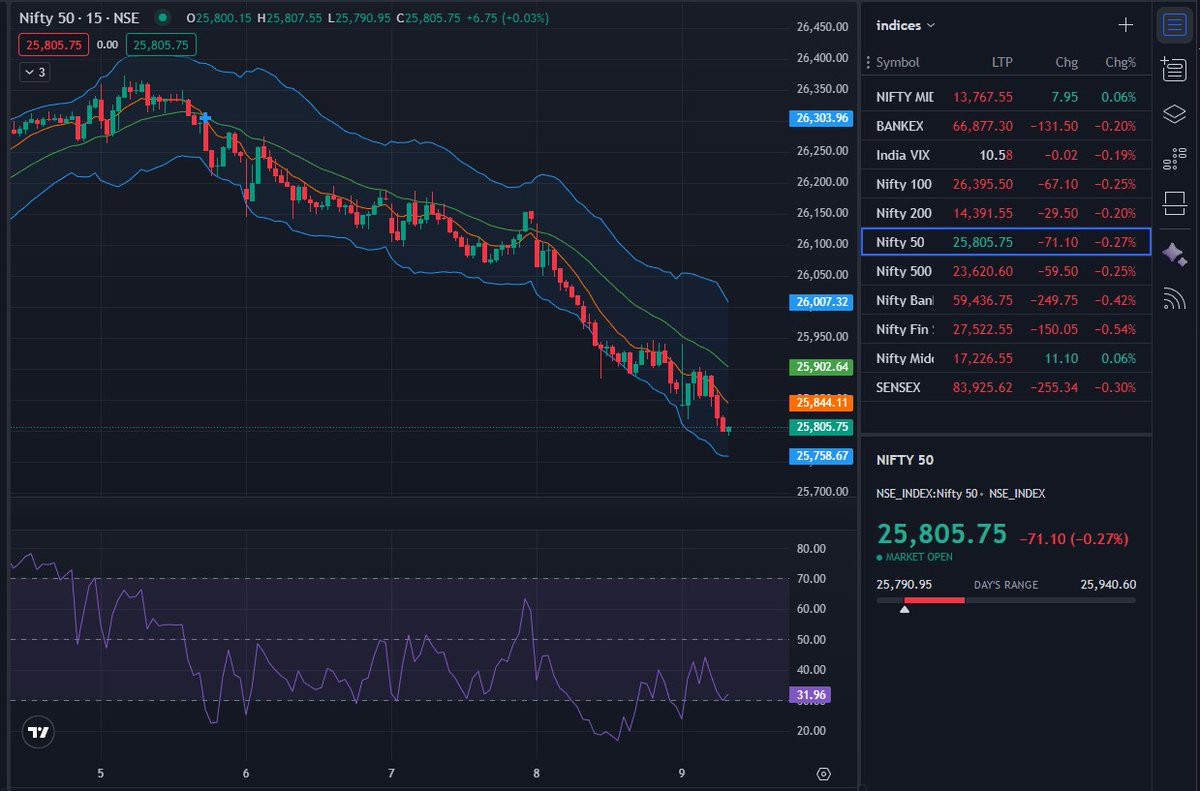Sort watchlist by Symbol column

897,62
